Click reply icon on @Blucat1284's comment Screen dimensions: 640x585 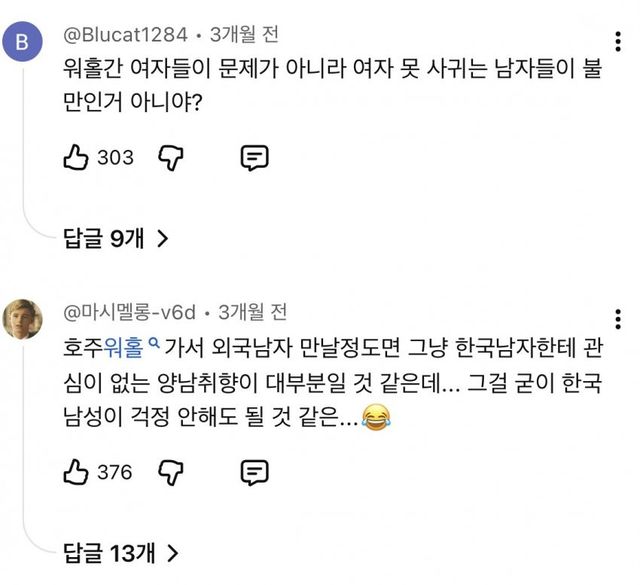(255, 157)
